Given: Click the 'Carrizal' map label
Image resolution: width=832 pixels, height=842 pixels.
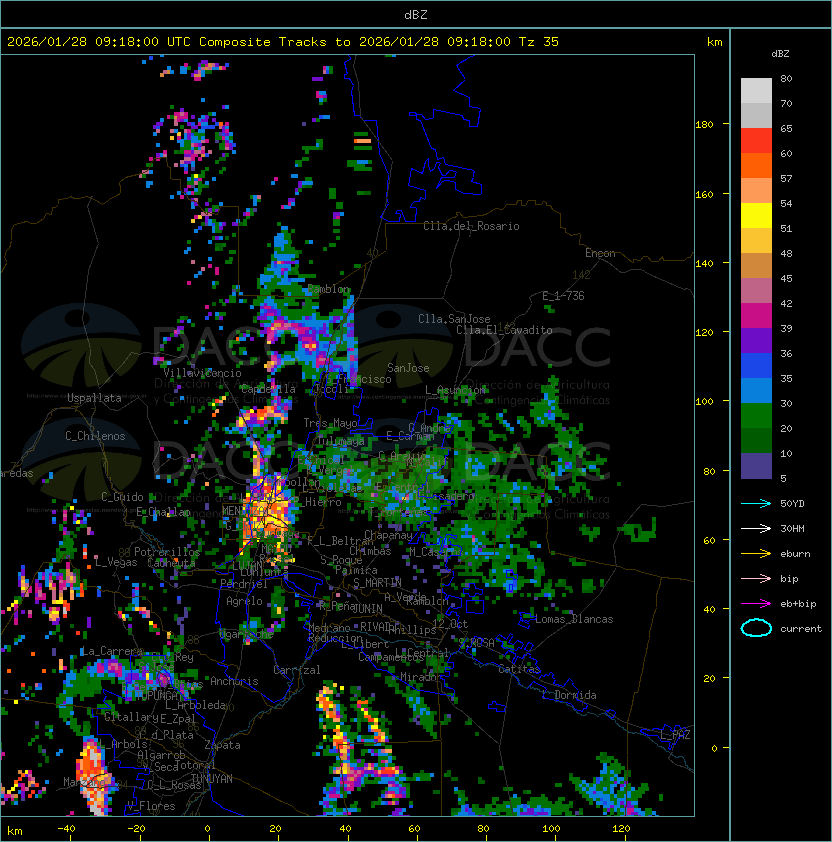Looking at the screenshot, I should (x=297, y=670).
